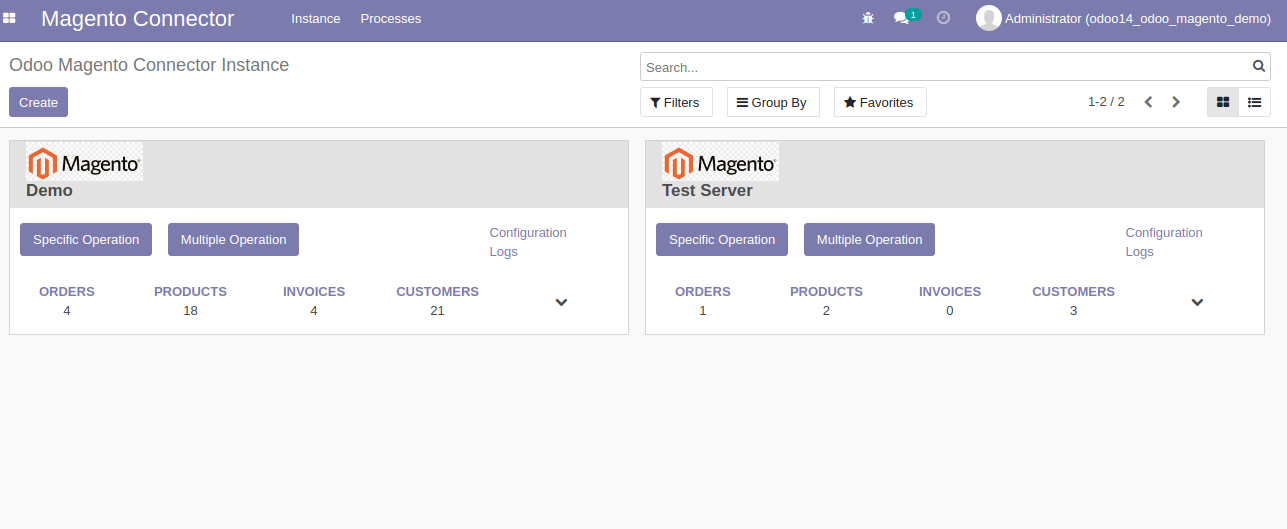Open the apps grid menu icon
Screen dimensions: 1287x529
click(9, 18)
